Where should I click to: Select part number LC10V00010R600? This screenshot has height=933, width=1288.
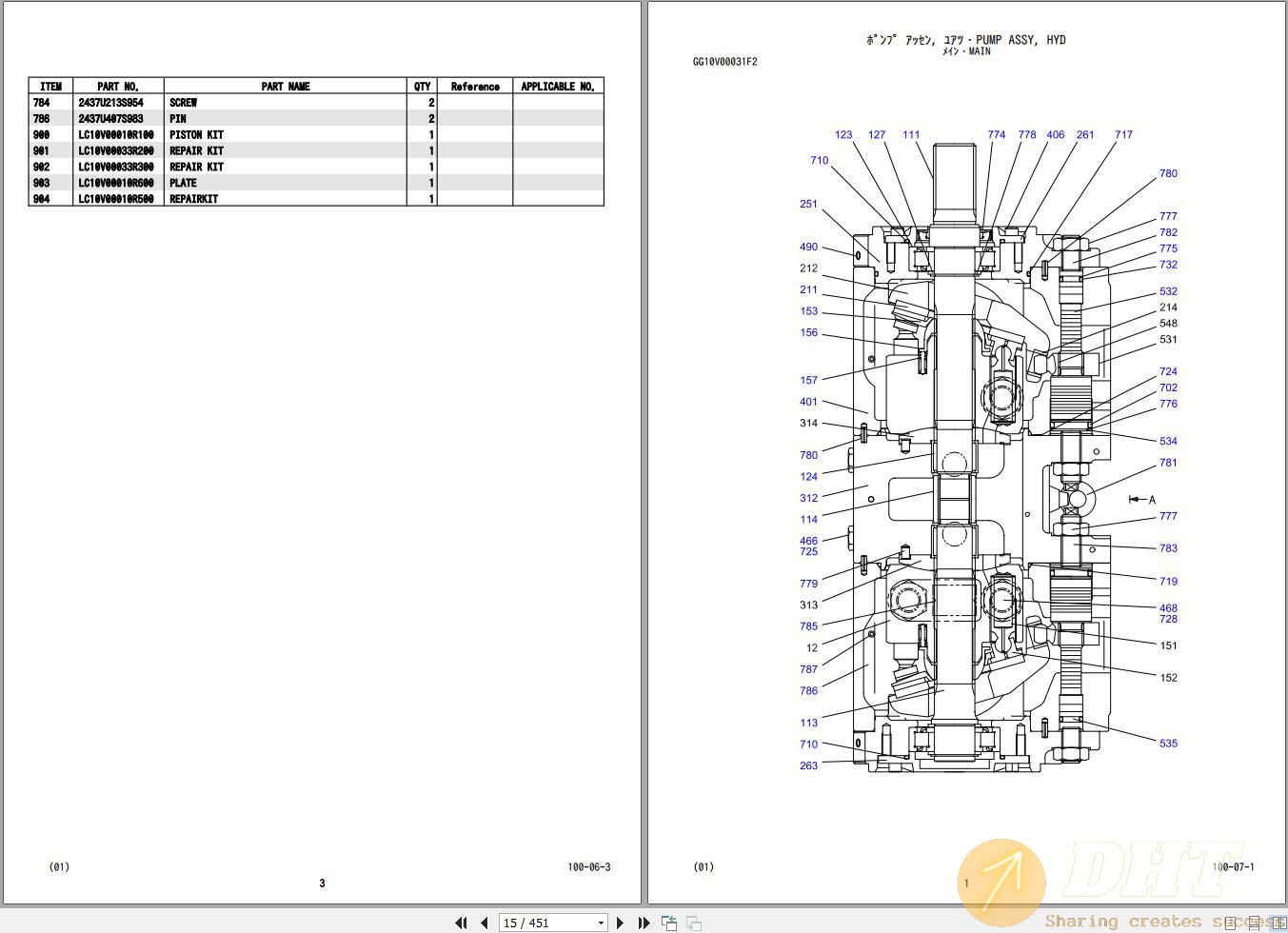coord(115,183)
